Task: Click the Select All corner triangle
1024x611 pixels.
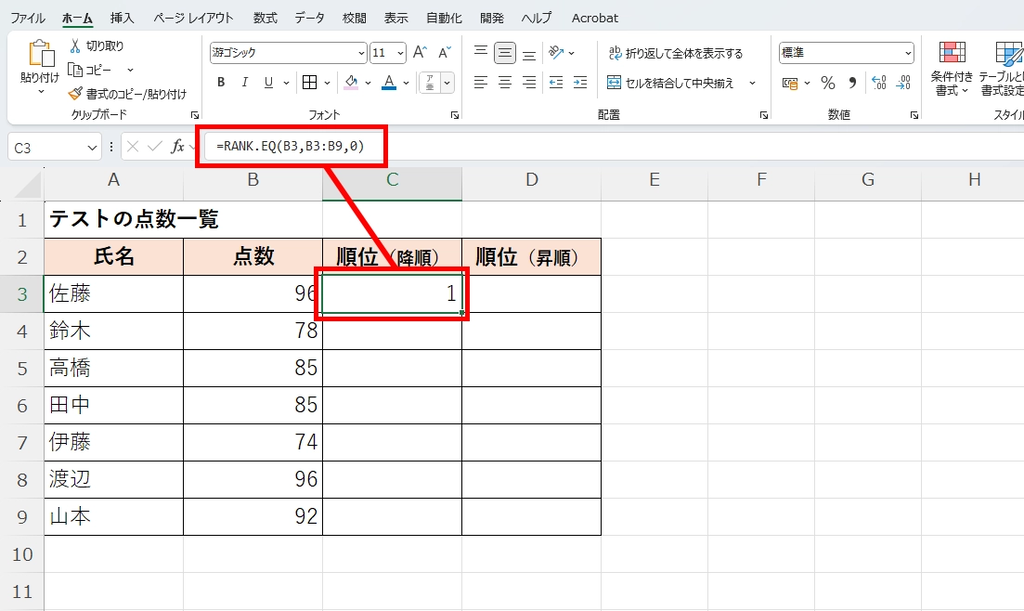Action: click(29, 185)
